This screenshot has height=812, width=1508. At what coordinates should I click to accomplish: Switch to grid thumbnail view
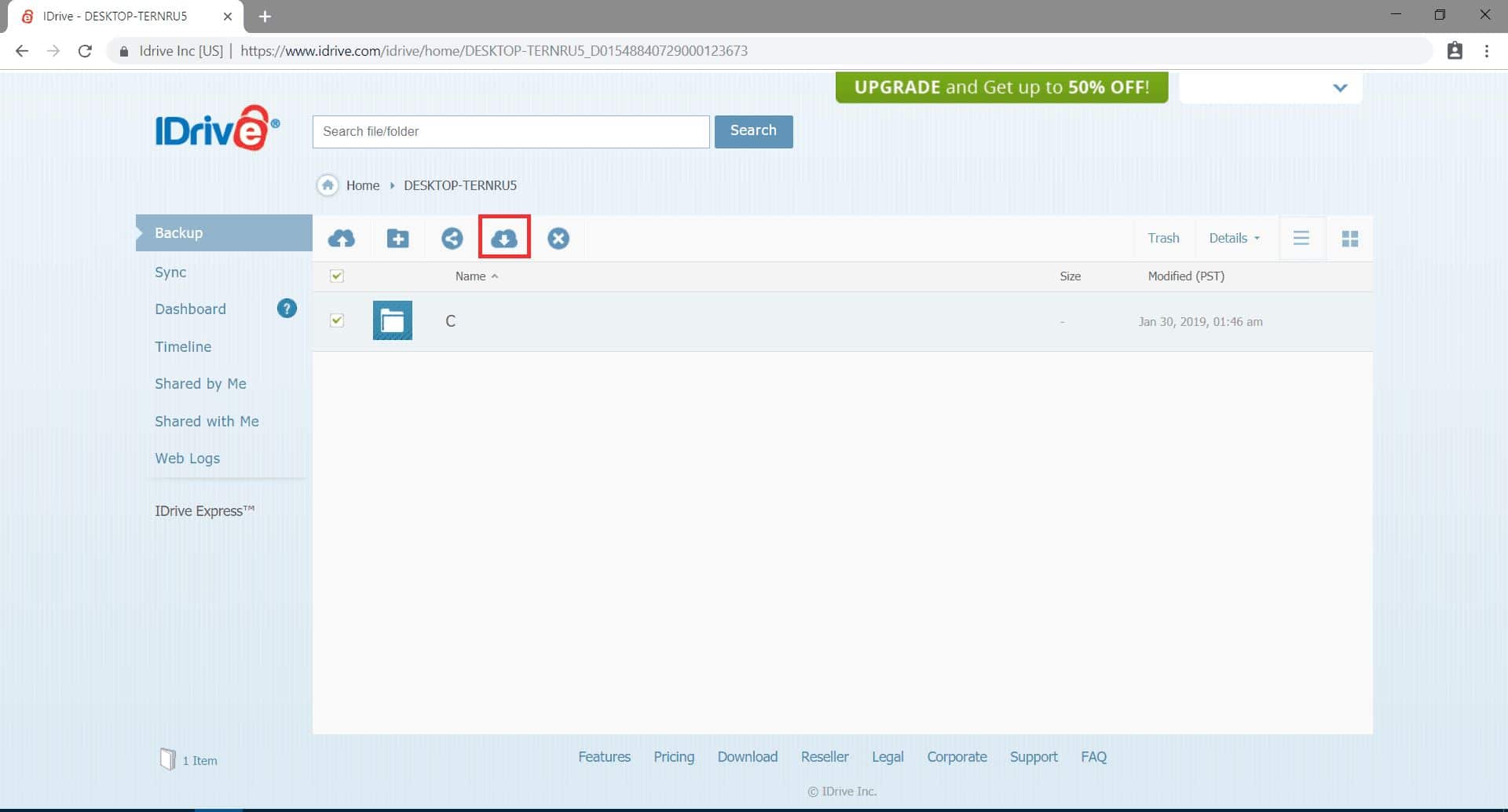pyautogui.click(x=1350, y=238)
